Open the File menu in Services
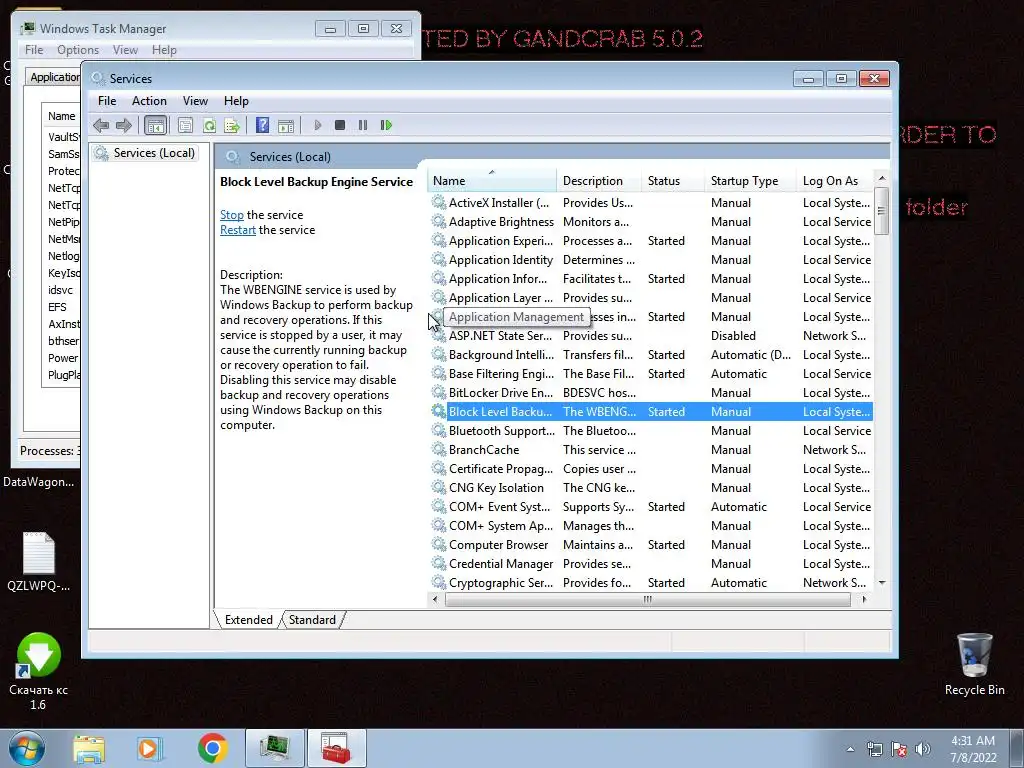Image resolution: width=1024 pixels, height=768 pixels. click(x=107, y=101)
